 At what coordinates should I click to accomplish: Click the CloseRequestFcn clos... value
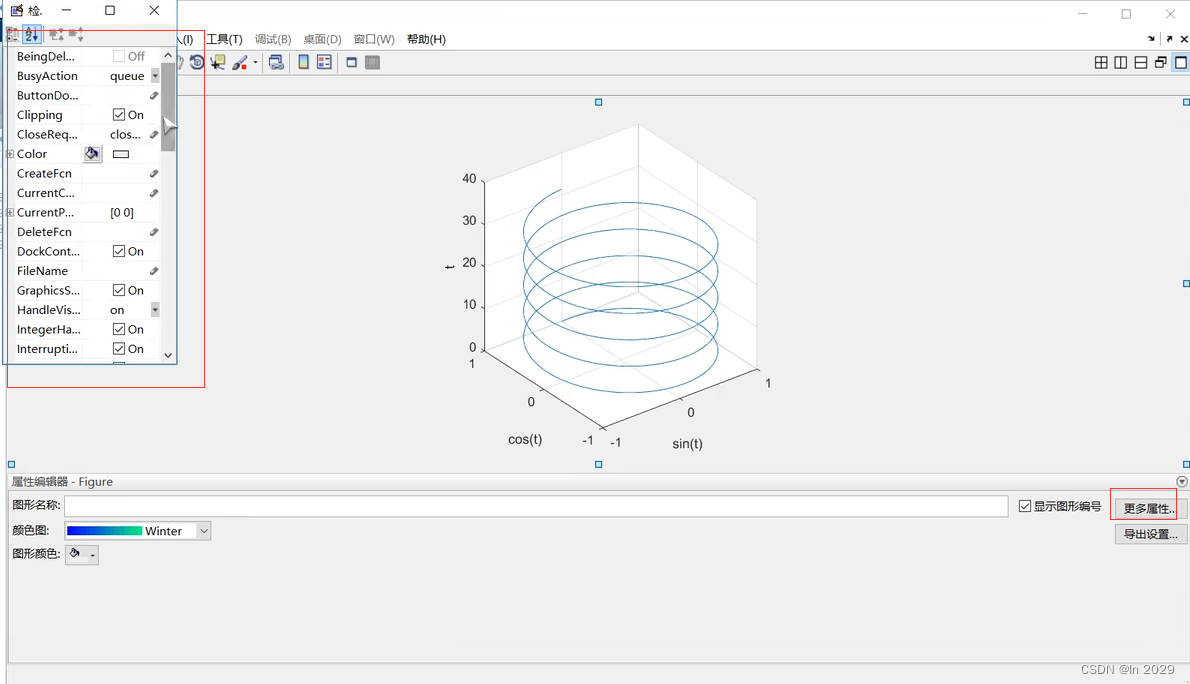125,134
